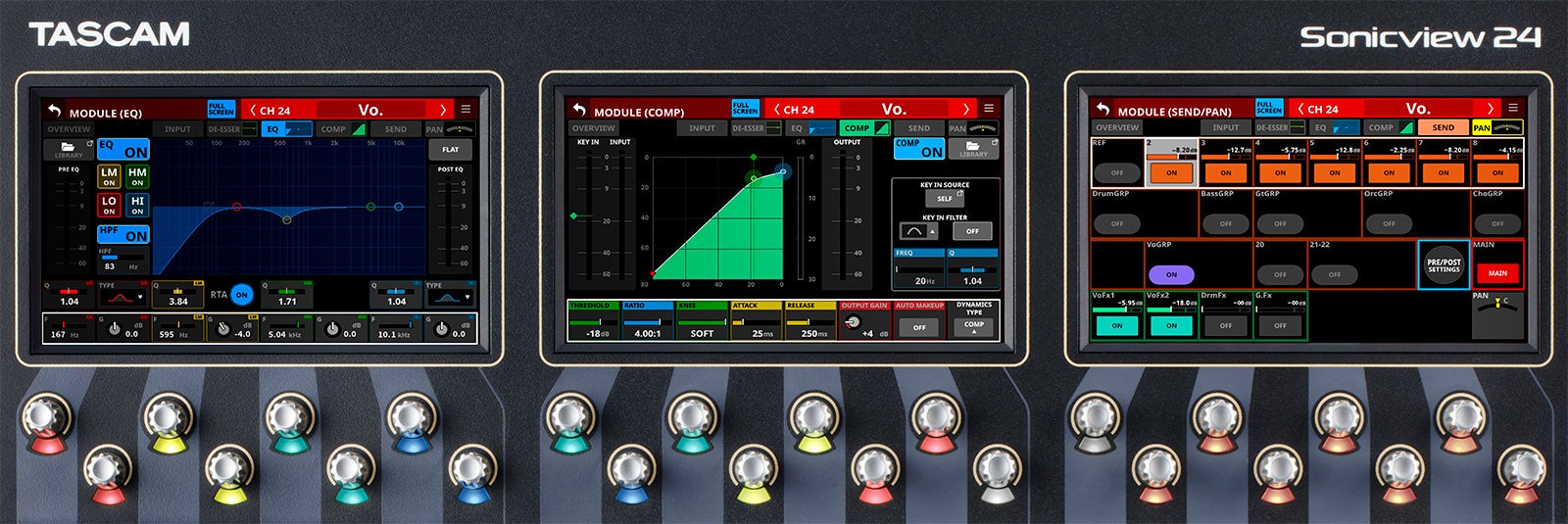Go to previous channel on EQ screen
This screenshot has height=524, width=1568.
tap(253, 111)
